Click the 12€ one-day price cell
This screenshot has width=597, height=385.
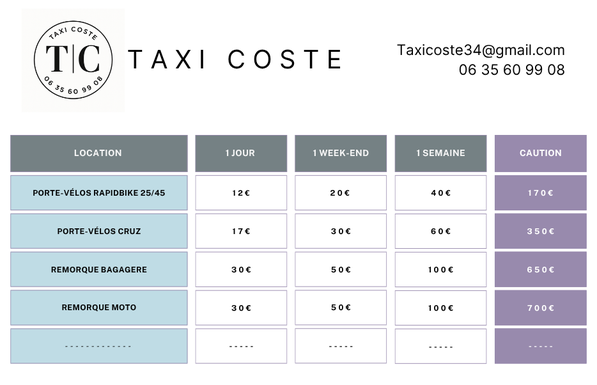[x=241, y=193]
